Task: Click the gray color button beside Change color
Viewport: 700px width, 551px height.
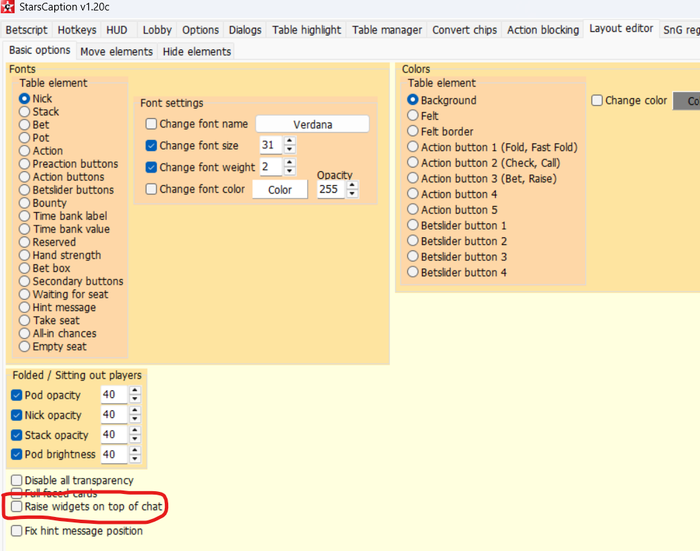Action: (x=687, y=101)
